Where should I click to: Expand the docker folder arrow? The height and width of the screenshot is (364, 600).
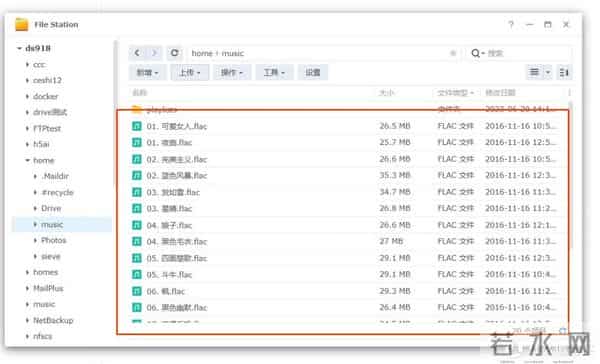(x=27, y=96)
